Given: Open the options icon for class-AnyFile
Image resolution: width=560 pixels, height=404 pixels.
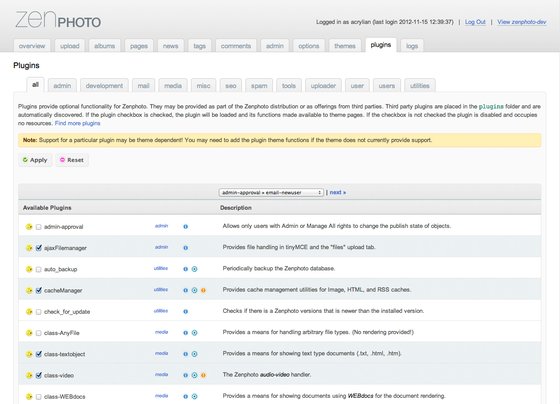Looking at the screenshot, I should click(x=194, y=333).
